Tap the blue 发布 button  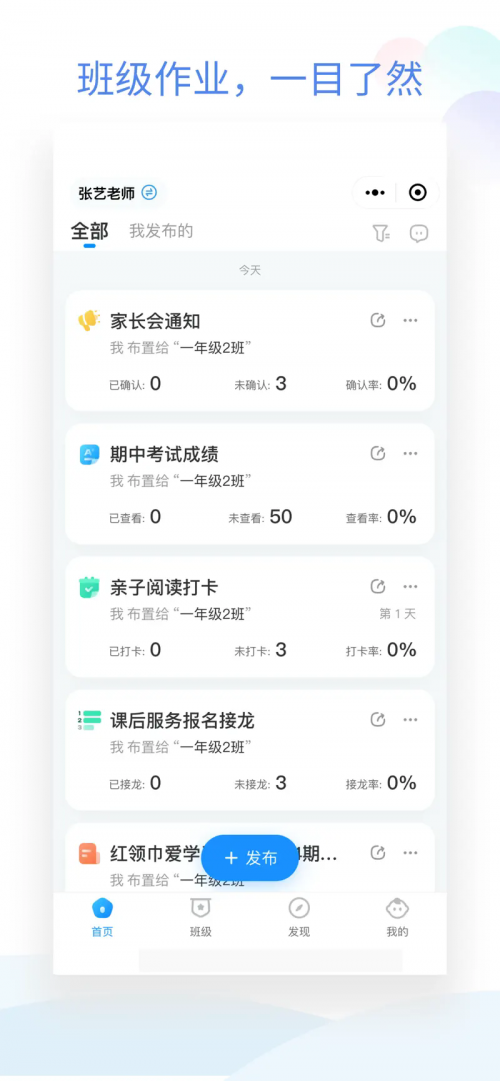click(x=250, y=858)
